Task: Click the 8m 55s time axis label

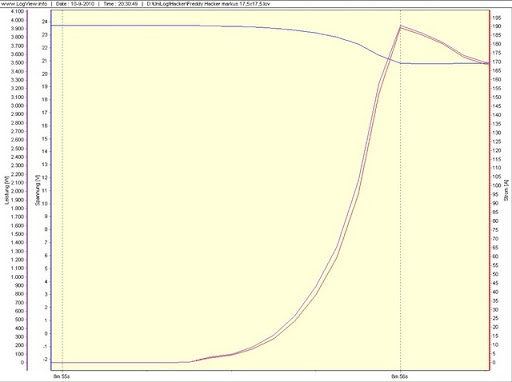Action: (x=62, y=377)
